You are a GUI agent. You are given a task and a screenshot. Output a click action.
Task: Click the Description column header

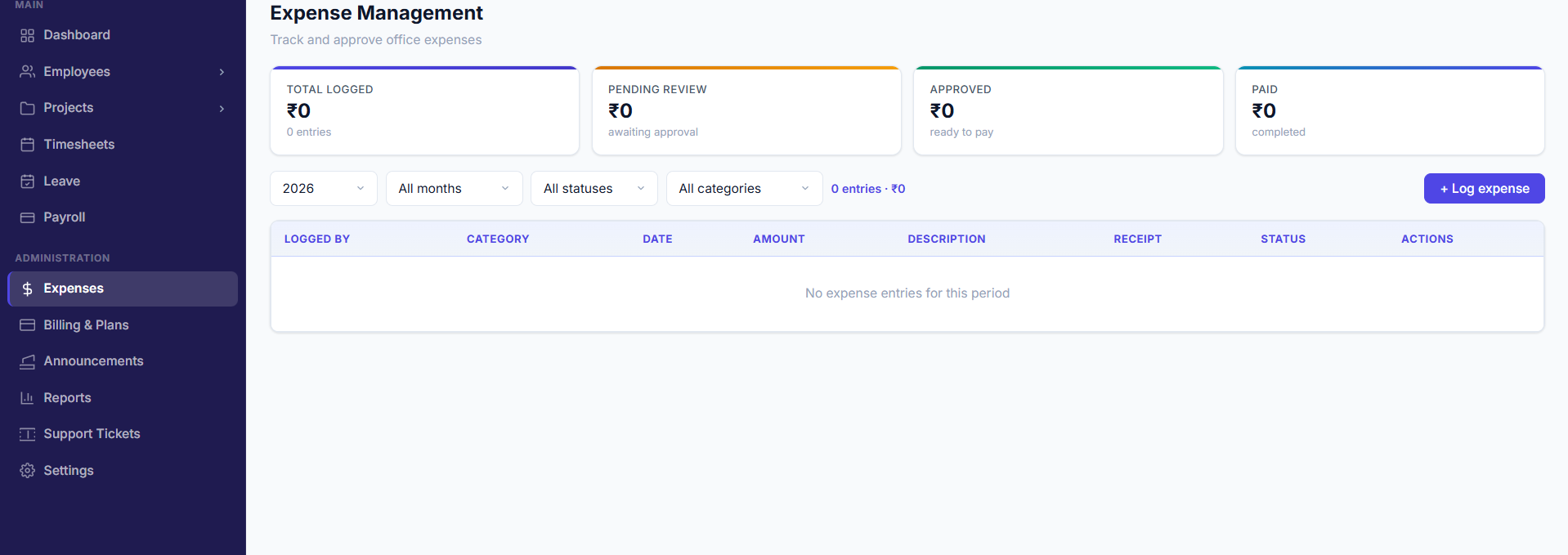pyautogui.click(x=947, y=239)
